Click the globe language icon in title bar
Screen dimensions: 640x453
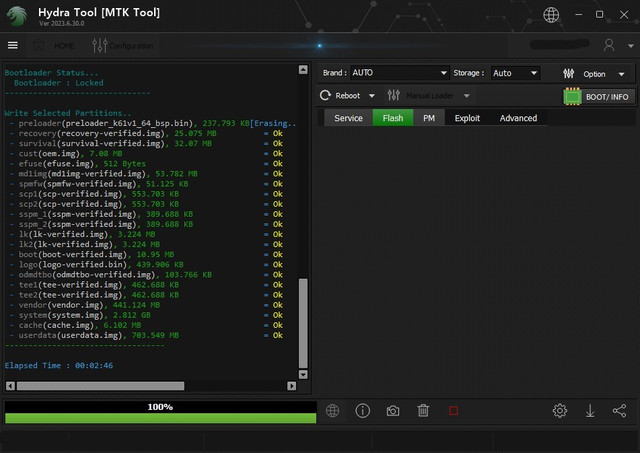(x=551, y=15)
